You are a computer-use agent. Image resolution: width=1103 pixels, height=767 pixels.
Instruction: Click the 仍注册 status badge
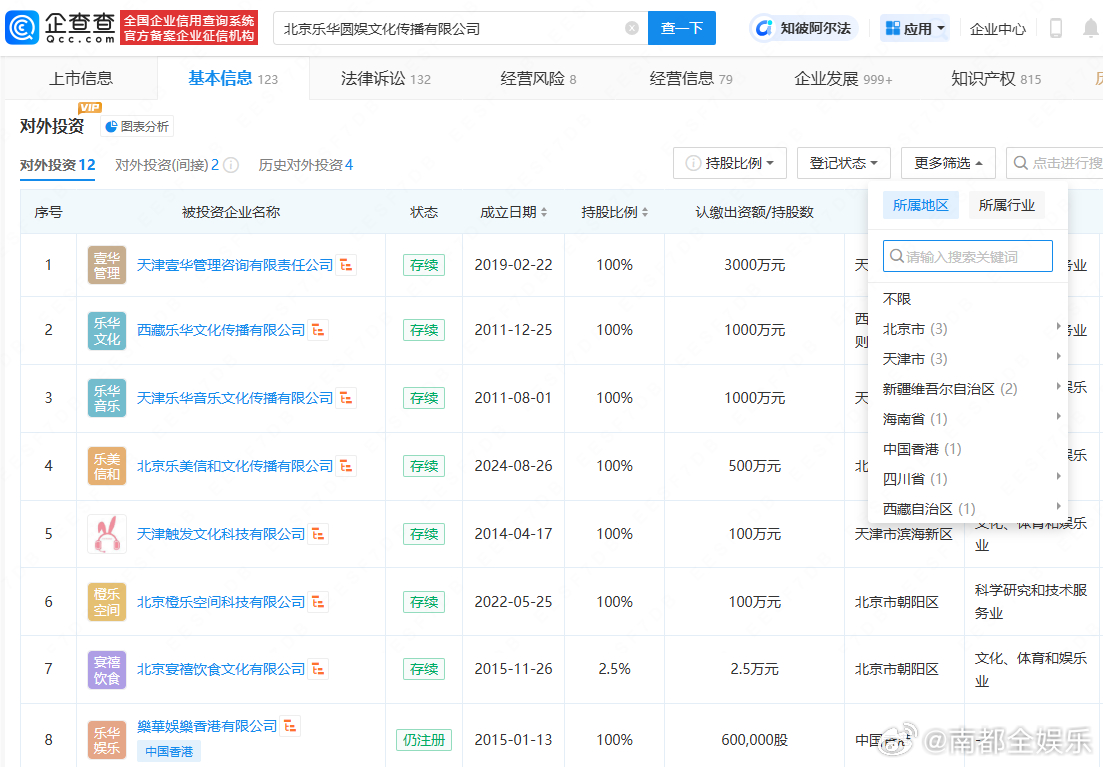423,740
